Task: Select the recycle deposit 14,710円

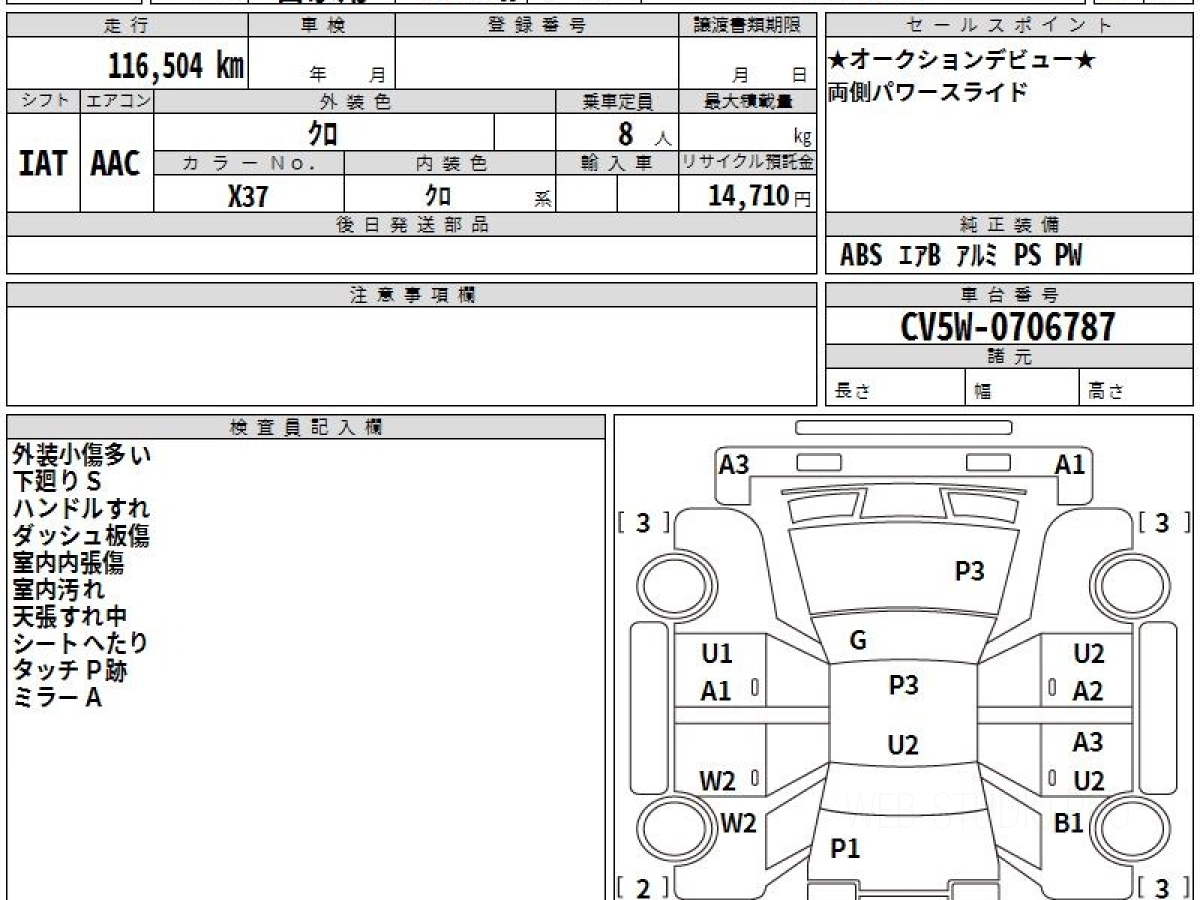Action: tap(760, 196)
